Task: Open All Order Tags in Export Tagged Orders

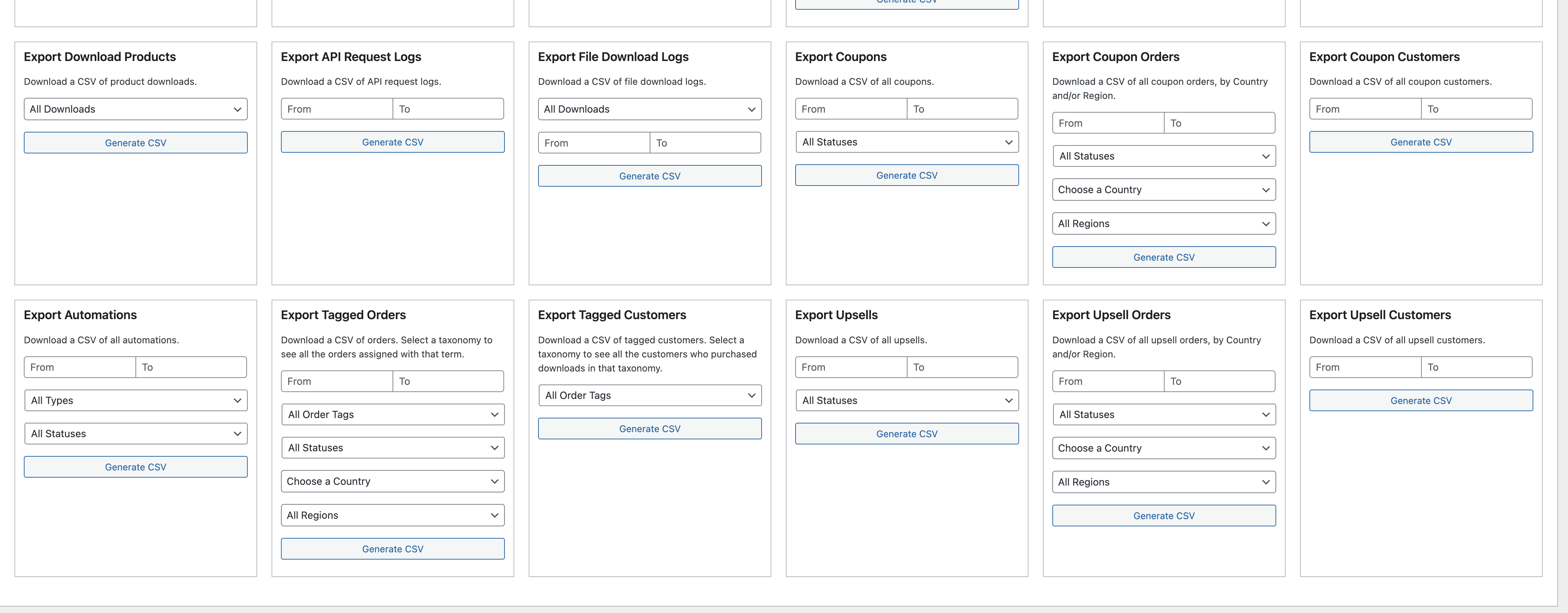Action: (x=393, y=414)
